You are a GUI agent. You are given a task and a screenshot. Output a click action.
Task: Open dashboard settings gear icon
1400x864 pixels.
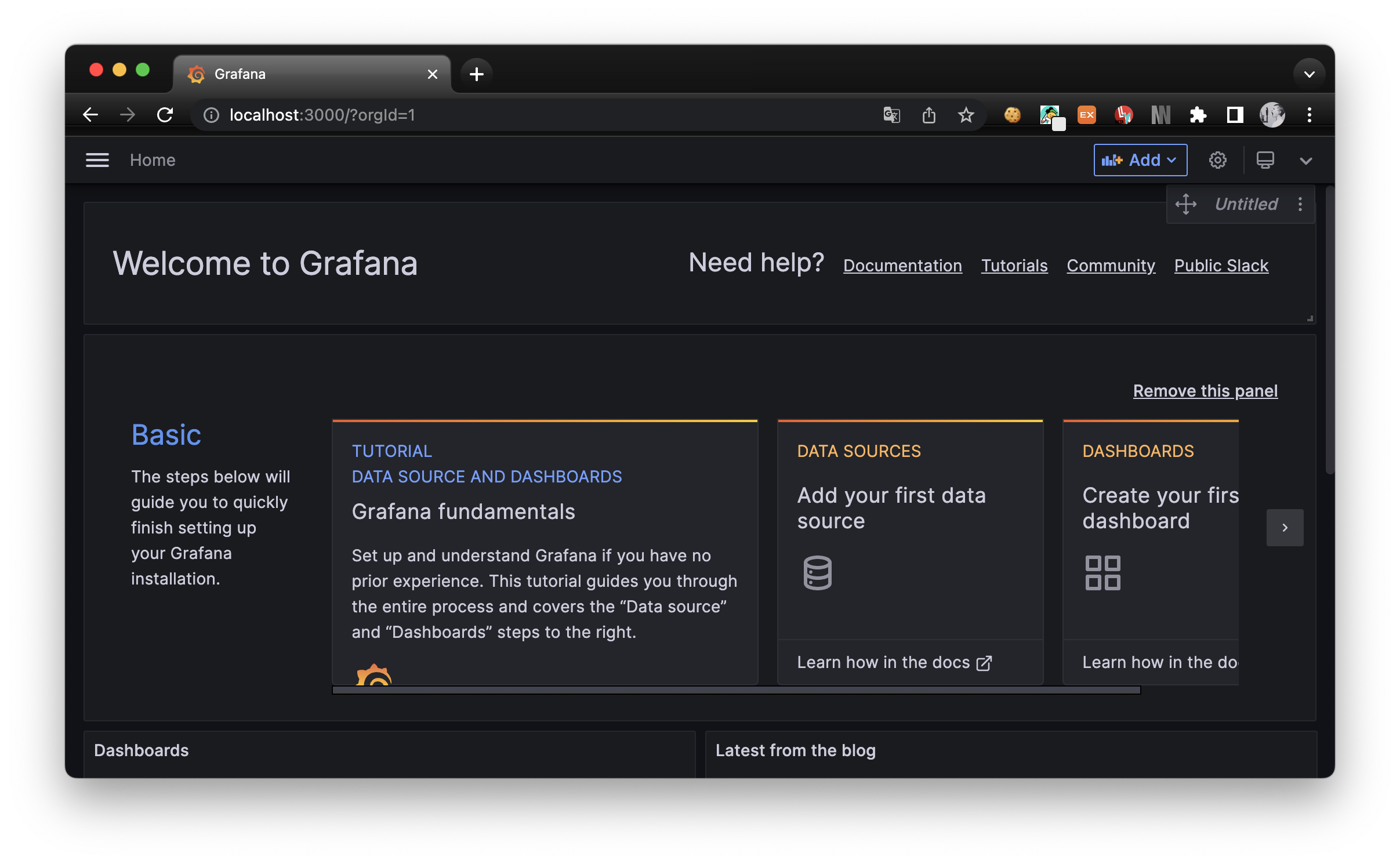pos(1217,160)
